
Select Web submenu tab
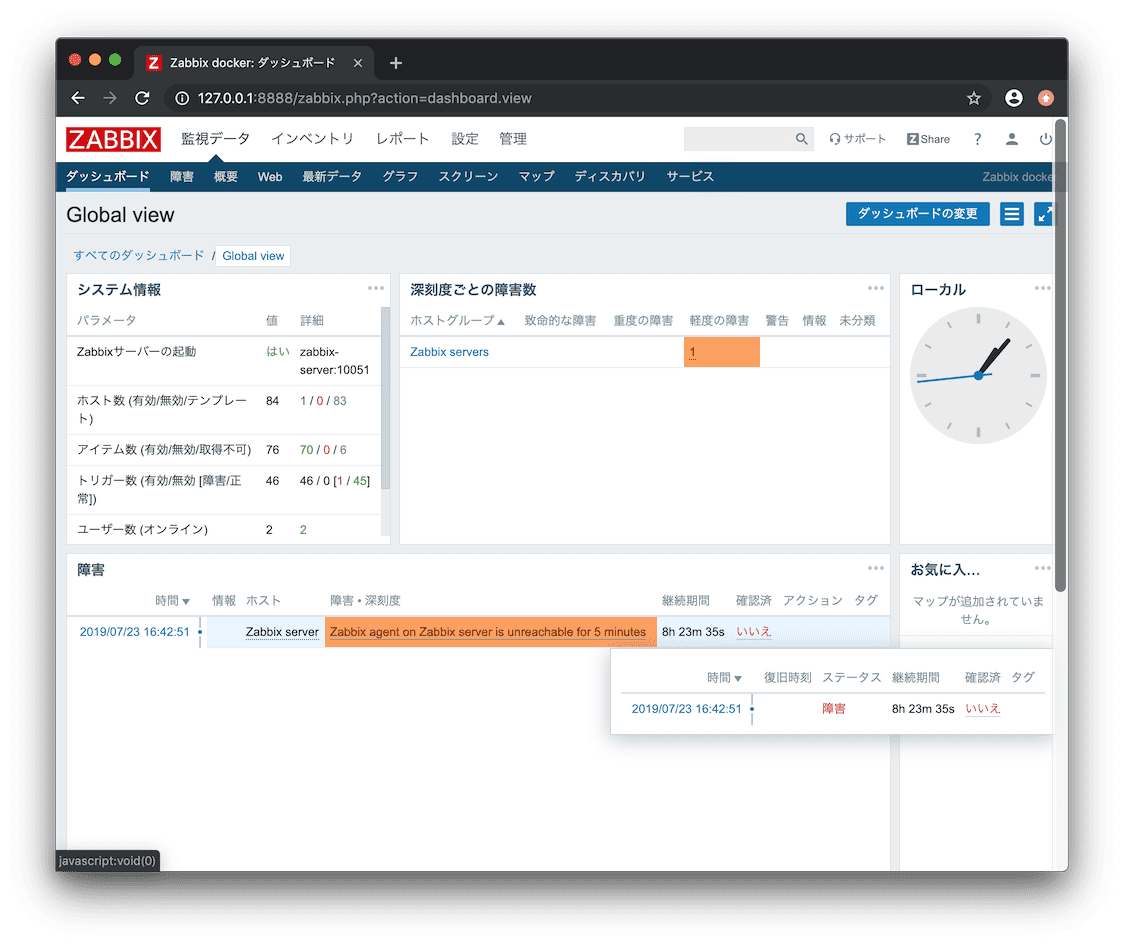coord(270,176)
